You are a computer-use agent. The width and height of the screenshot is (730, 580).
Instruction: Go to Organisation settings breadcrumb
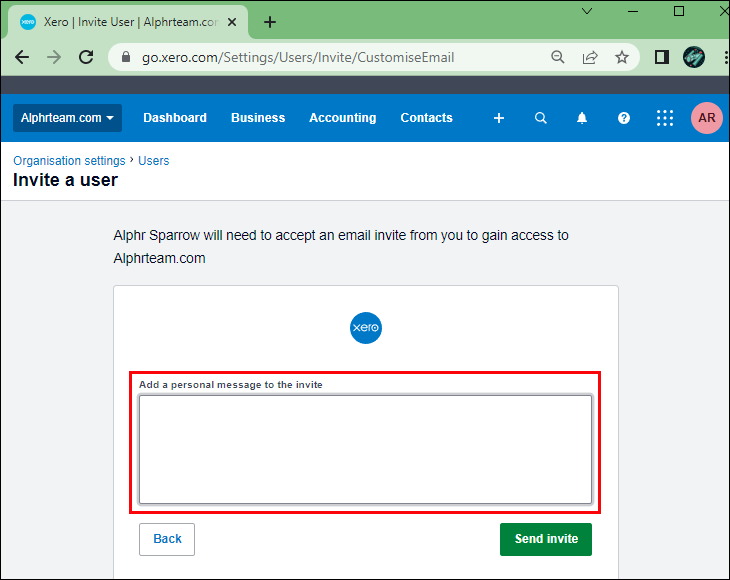69,161
